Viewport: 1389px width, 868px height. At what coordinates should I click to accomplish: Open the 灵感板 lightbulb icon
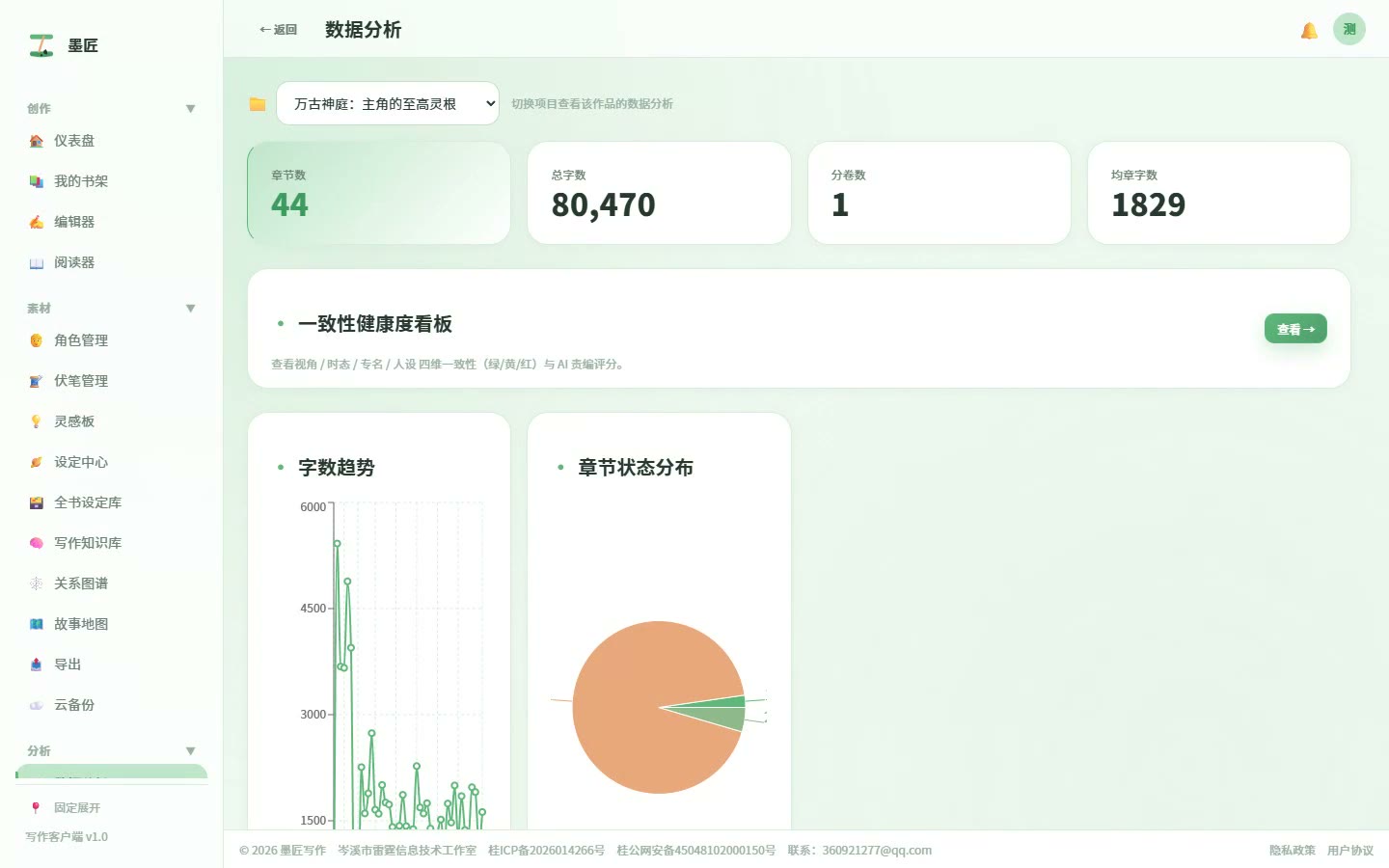[36, 421]
